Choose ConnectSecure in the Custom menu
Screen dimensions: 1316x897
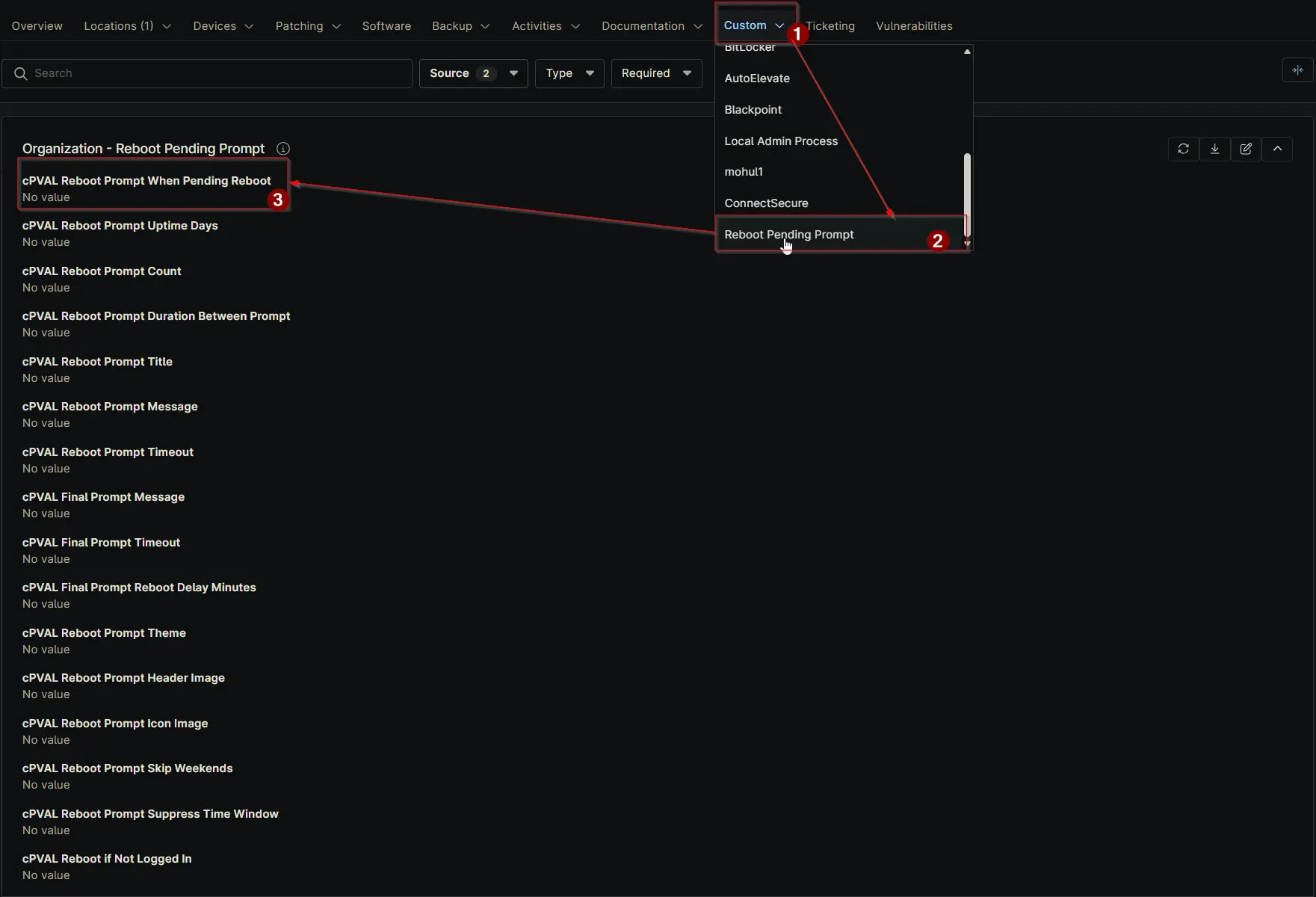pyautogui.click(x=766, y=203)
